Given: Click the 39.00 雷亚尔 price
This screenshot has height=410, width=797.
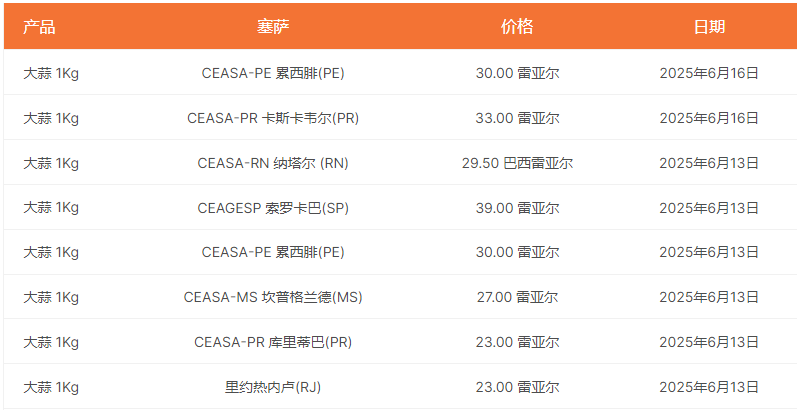Looking at the screenshot, I should 517,208.
